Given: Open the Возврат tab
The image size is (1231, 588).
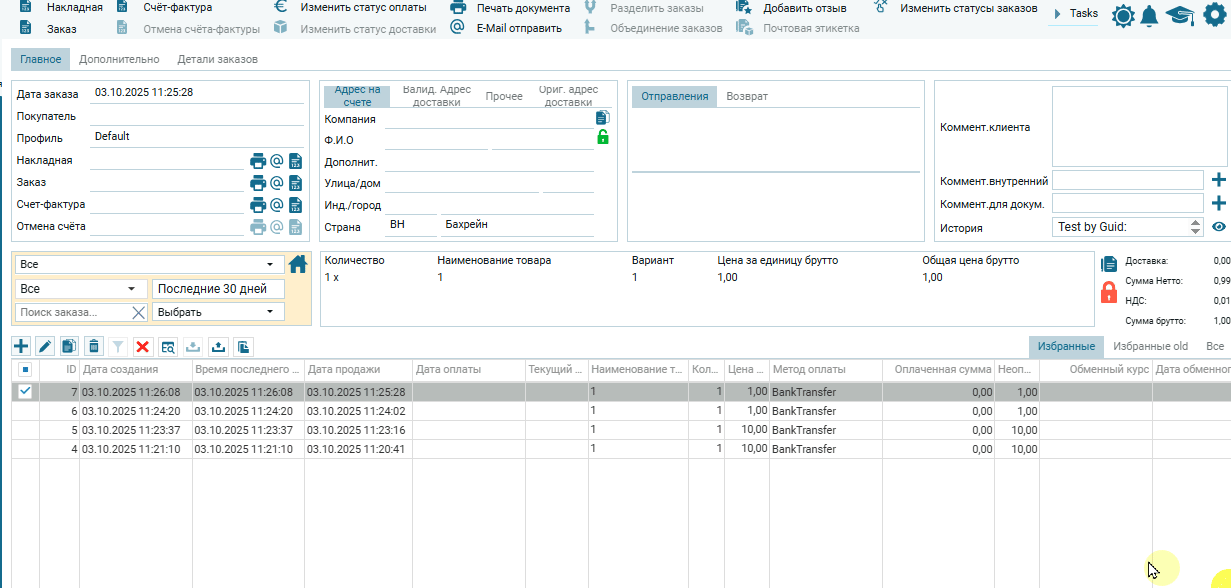Looking at the screenshot, I should click(x=747, y=96).
